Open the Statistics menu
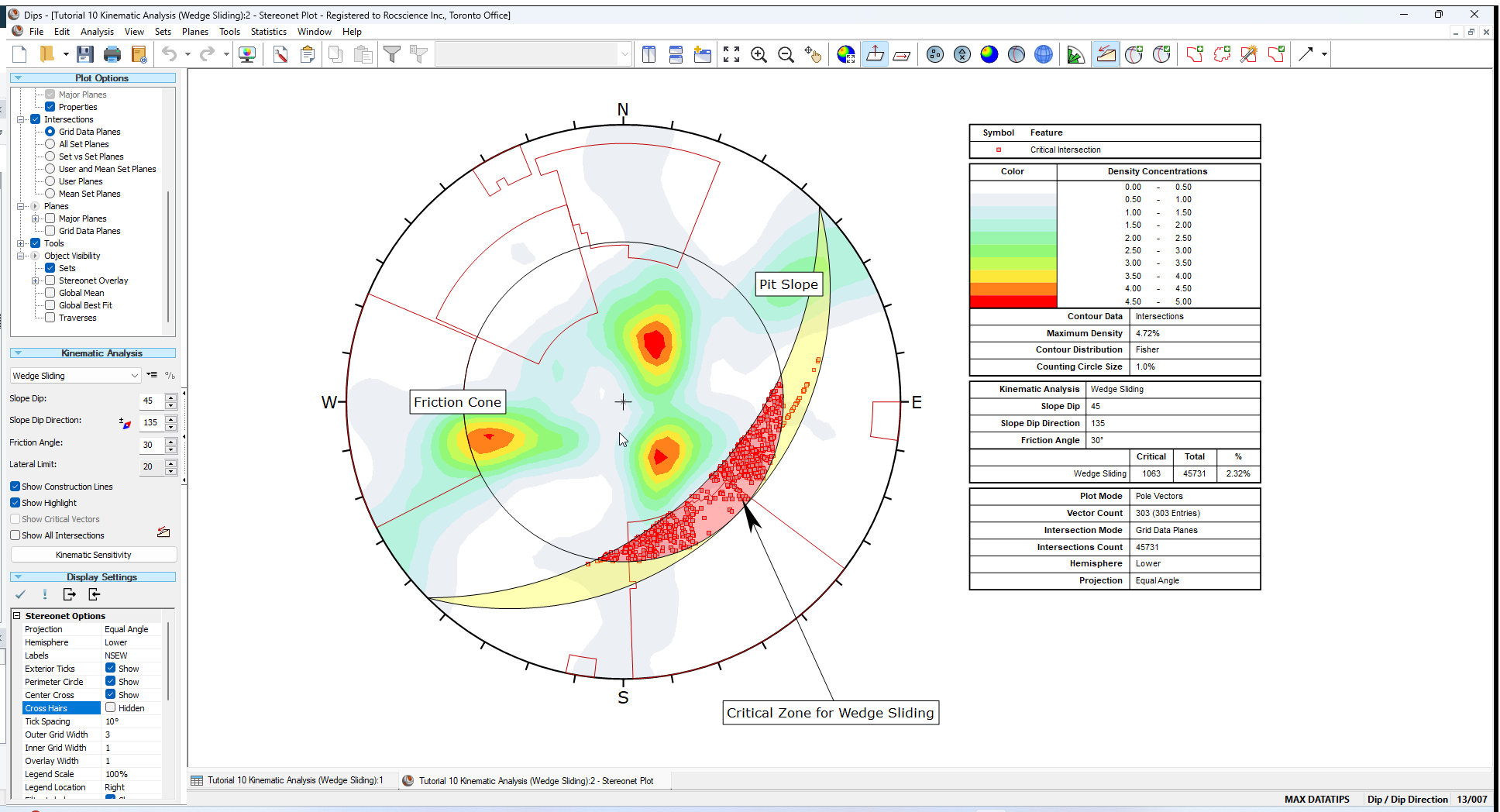The height and width of the screenshot is (812, 1500). 269,32
